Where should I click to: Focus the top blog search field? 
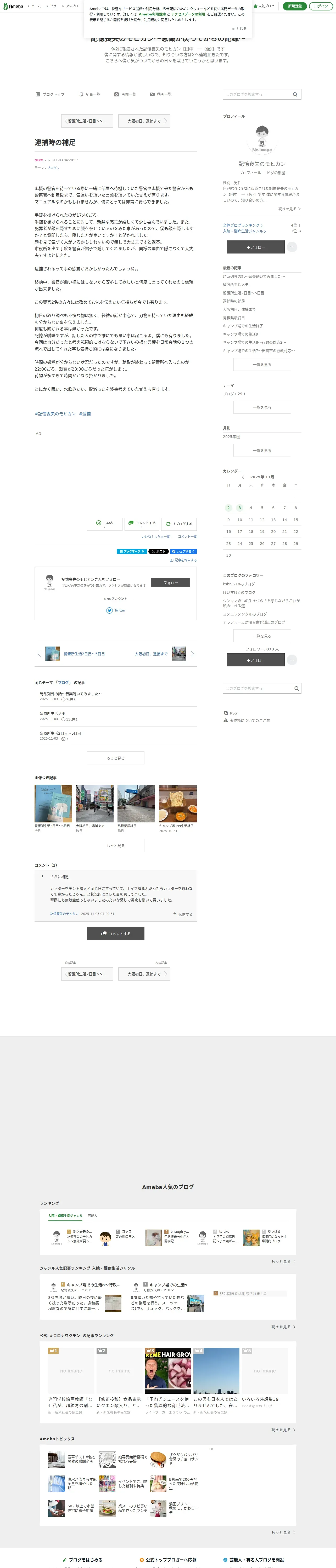pyautogui.click(x=256, y=94)
